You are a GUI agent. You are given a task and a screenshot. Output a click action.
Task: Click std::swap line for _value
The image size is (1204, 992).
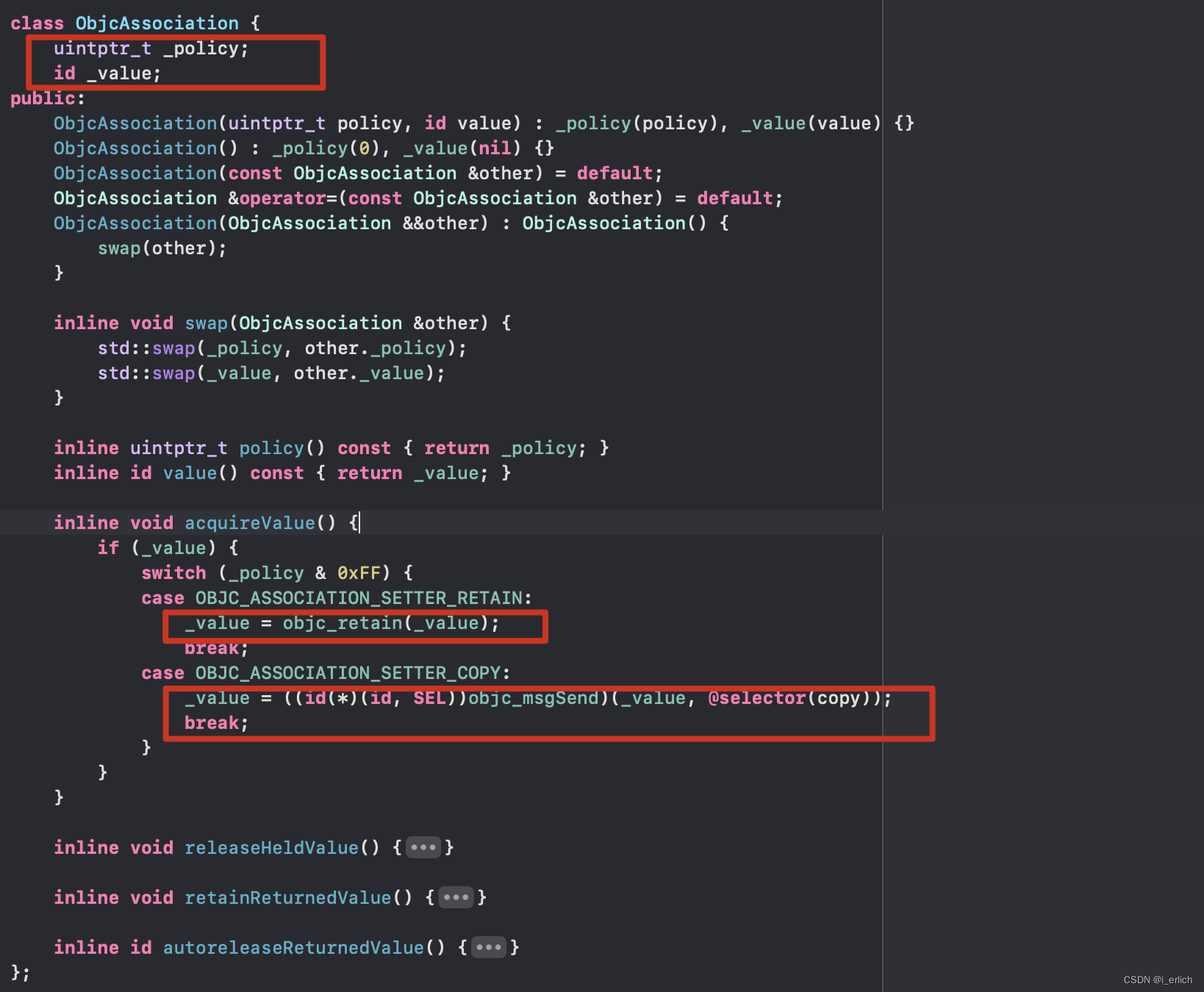271,373
